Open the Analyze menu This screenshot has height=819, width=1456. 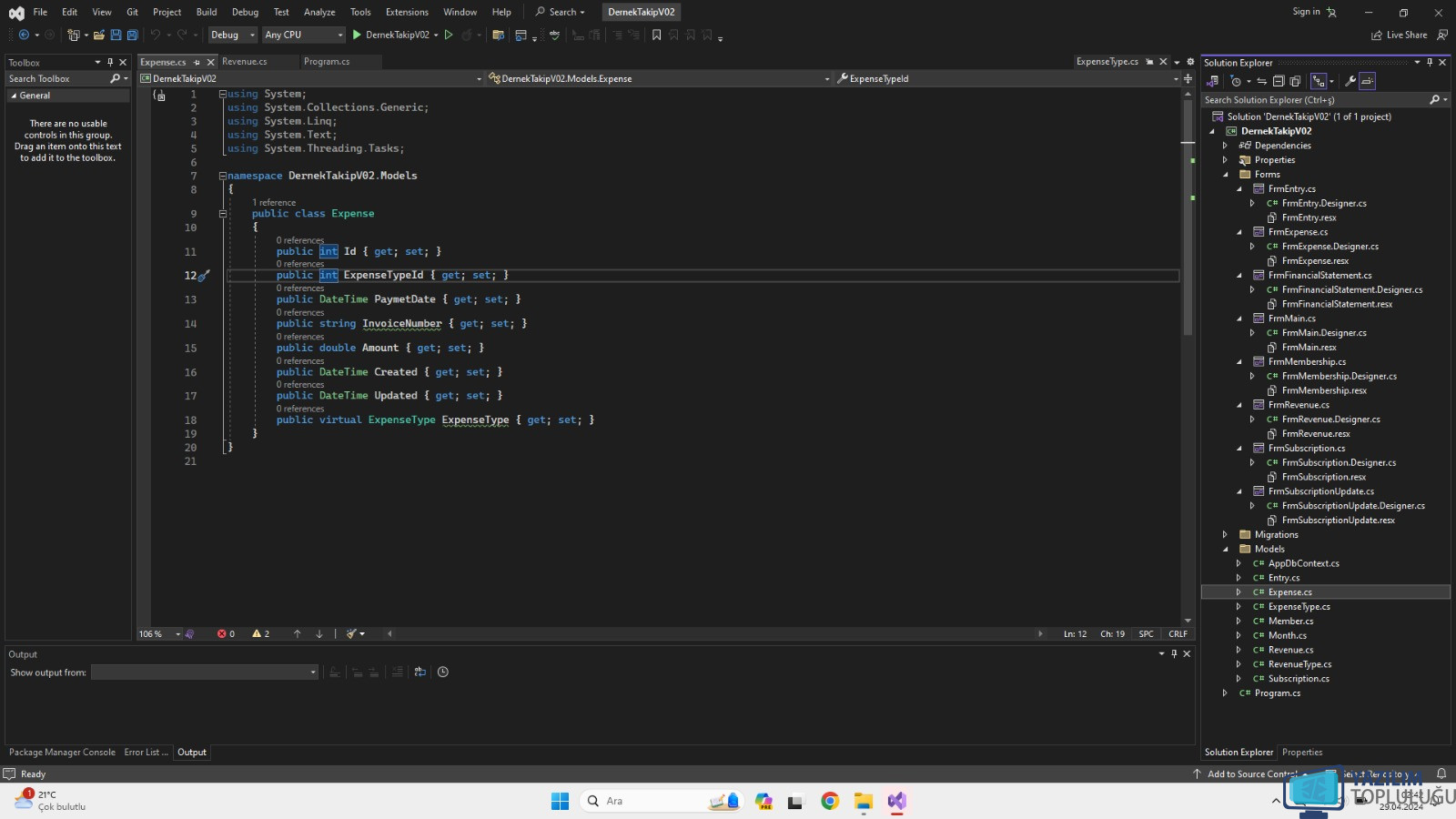319,12
